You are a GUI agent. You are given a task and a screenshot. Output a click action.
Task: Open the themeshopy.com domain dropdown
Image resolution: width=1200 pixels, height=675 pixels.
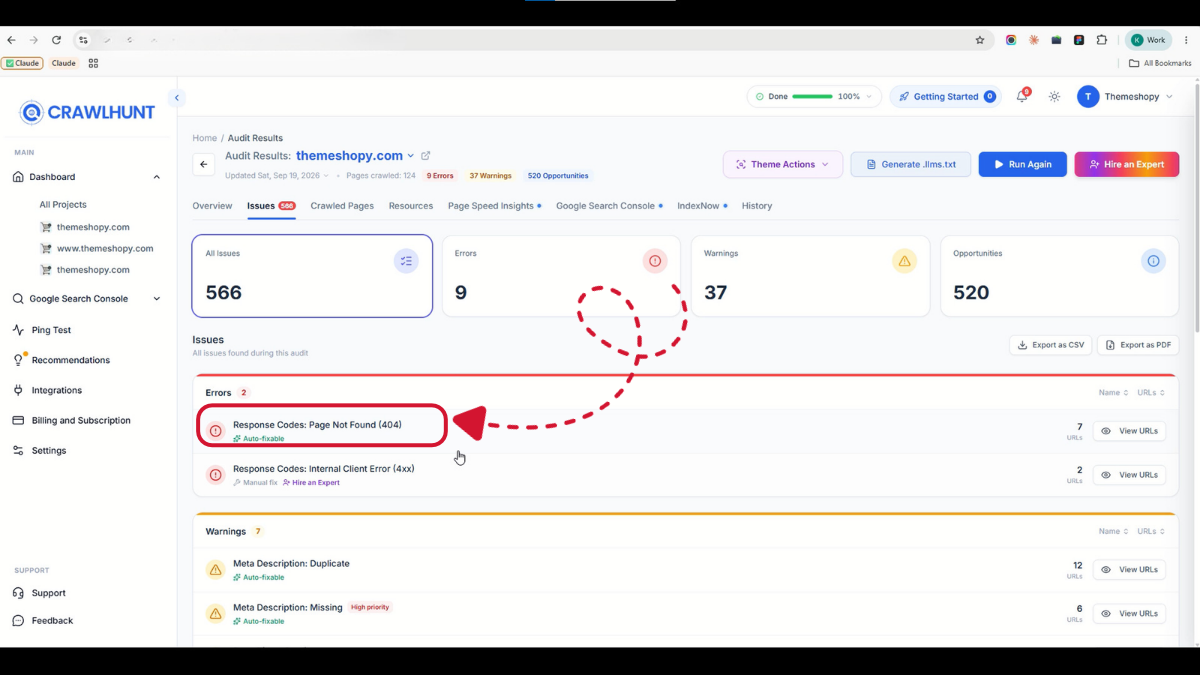pos(410,156)
